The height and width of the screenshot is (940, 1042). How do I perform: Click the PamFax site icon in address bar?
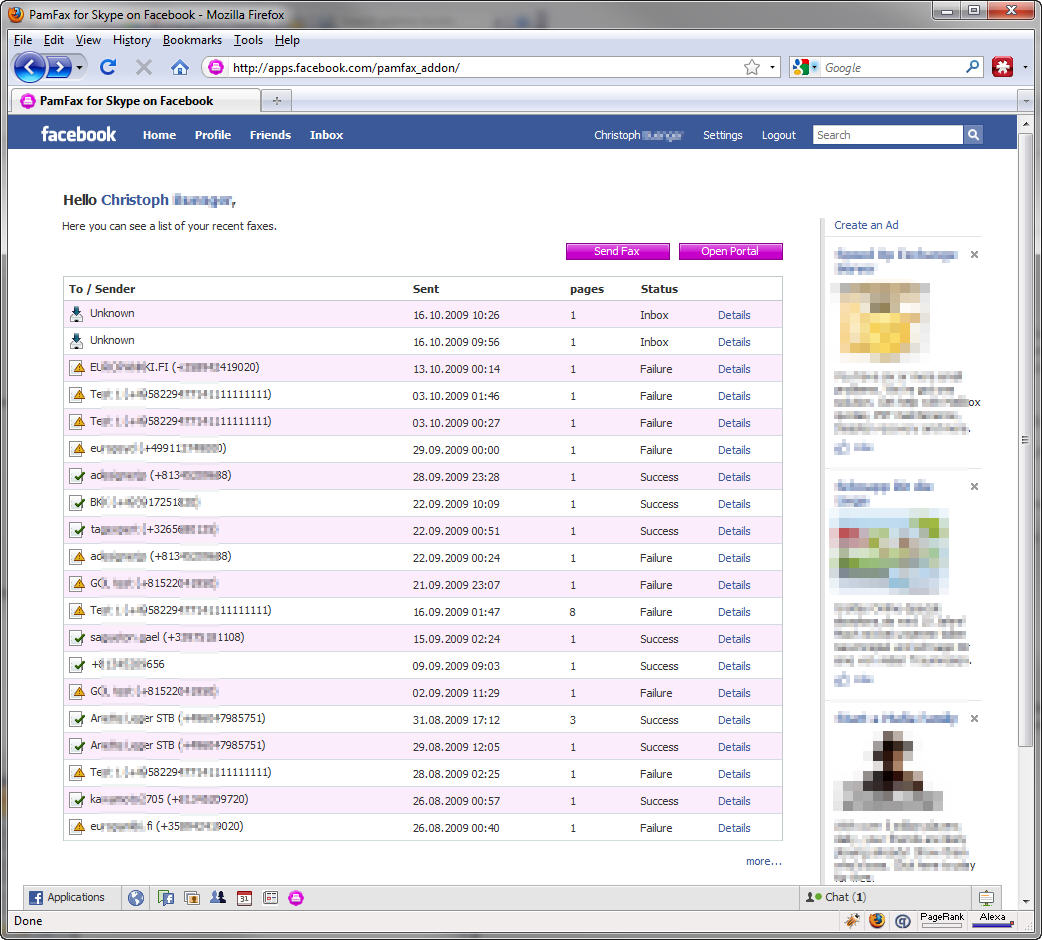tap(215, 67)
